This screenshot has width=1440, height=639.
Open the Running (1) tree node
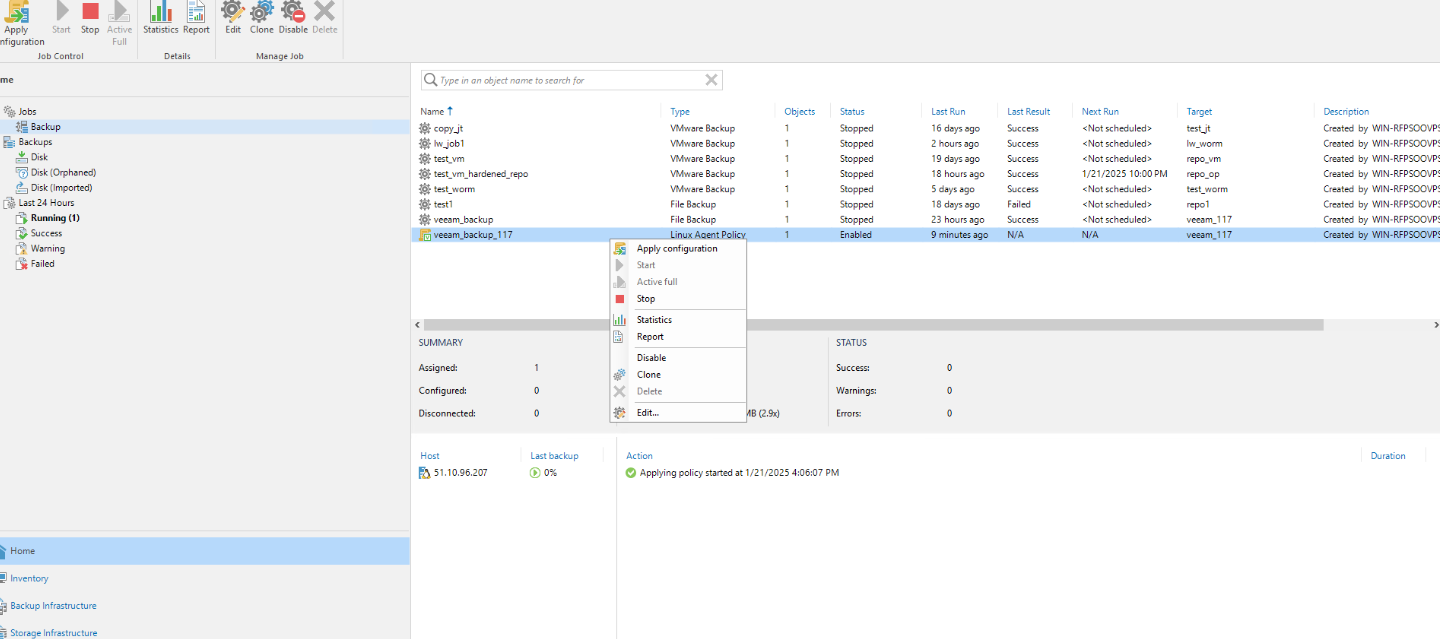pos(55,218)
